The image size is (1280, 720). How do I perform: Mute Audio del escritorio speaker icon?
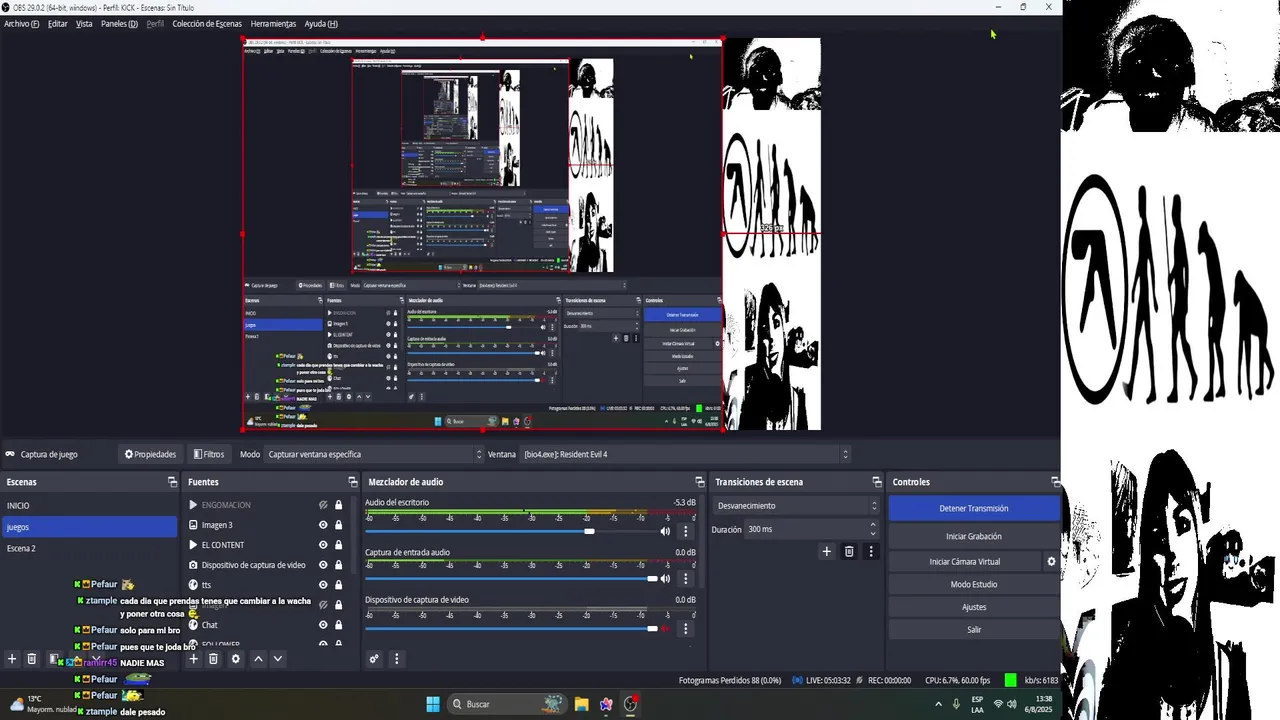point(665,531)
